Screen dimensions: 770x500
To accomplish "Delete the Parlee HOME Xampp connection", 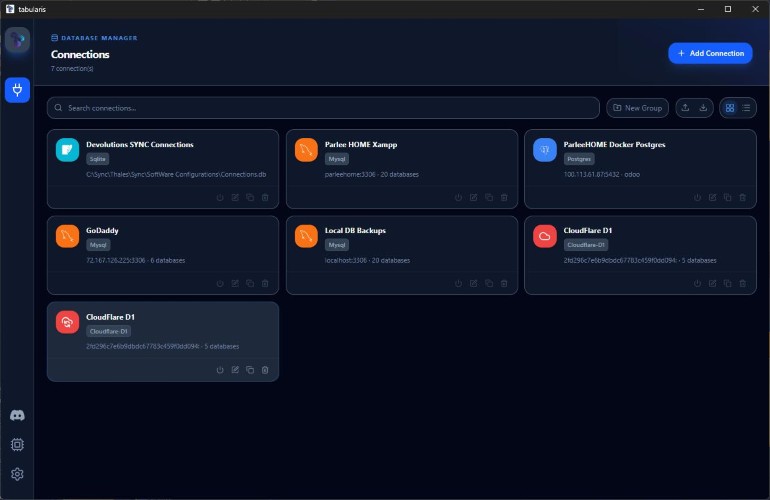I will (504, 197).
